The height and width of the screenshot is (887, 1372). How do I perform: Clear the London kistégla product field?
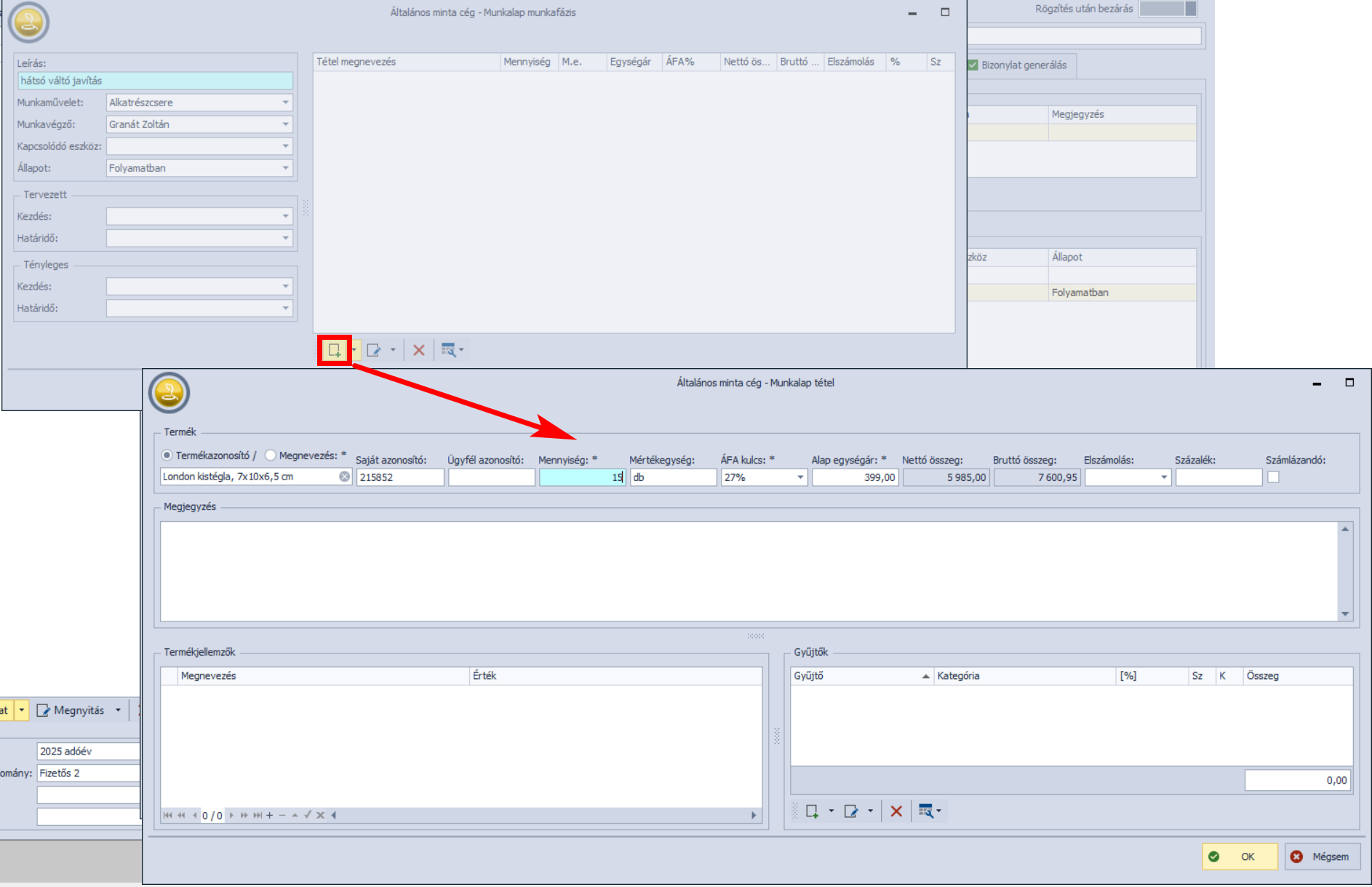tap(345, 477)
